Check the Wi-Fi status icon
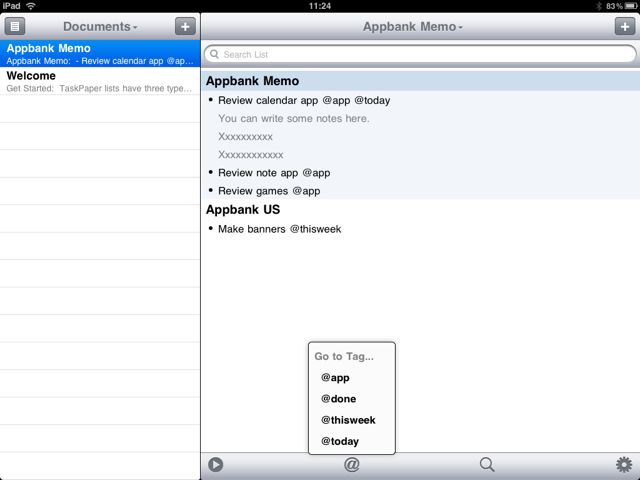Screen dimensions: 640x480 pyautogui.click(x=31, y=6)
